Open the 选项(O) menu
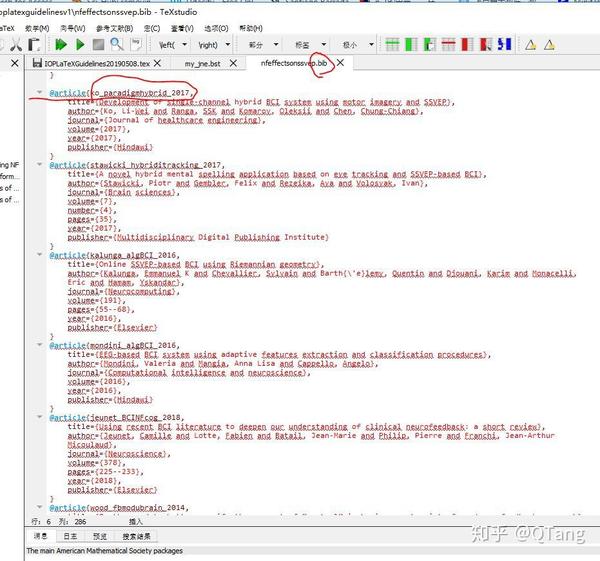The width and height of the screenshot is (600, 561). [216, 28]
